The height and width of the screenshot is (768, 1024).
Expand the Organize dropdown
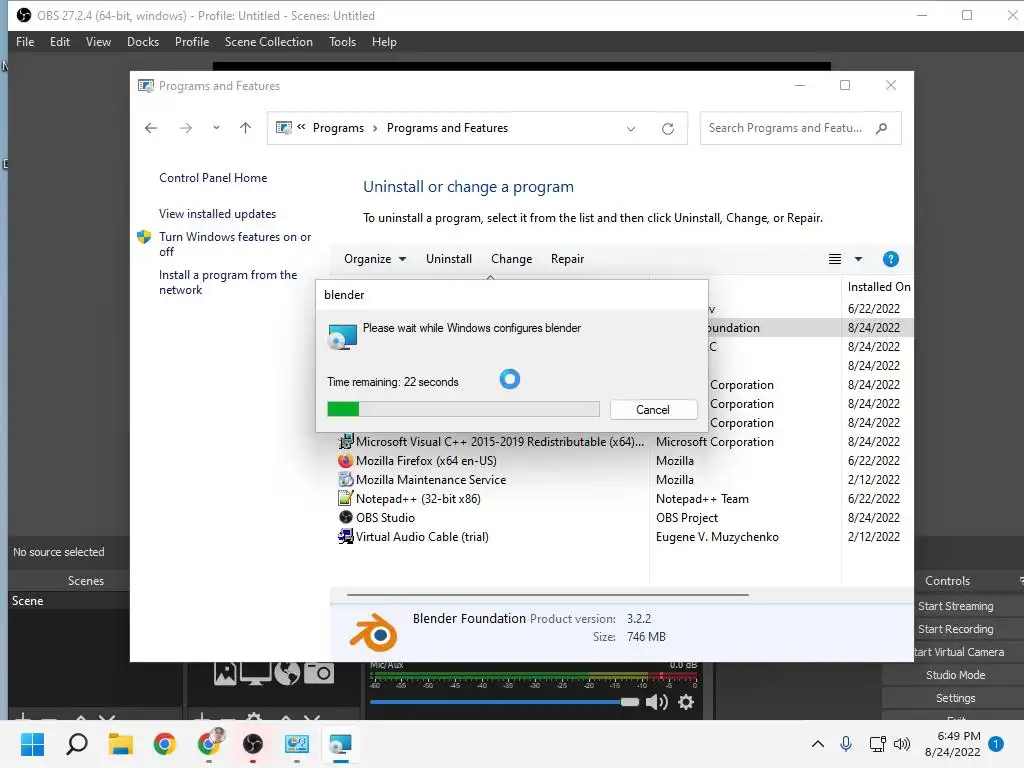(x=375, y=259)
